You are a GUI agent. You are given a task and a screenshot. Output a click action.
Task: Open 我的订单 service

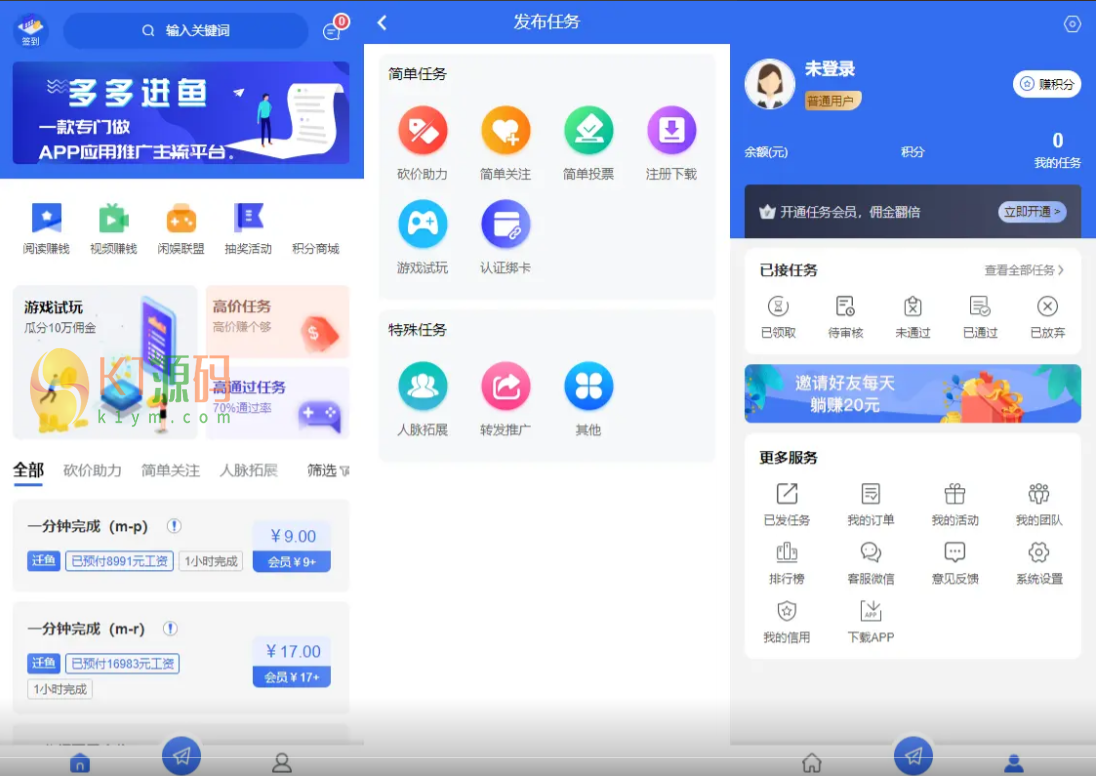(x=870, y=504)
